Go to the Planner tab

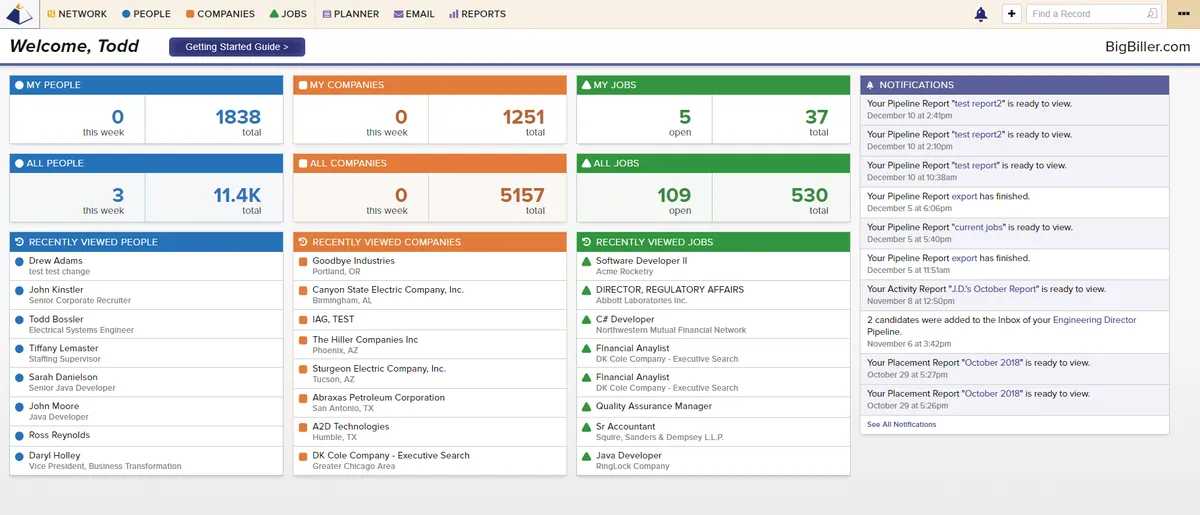point(350,14)
